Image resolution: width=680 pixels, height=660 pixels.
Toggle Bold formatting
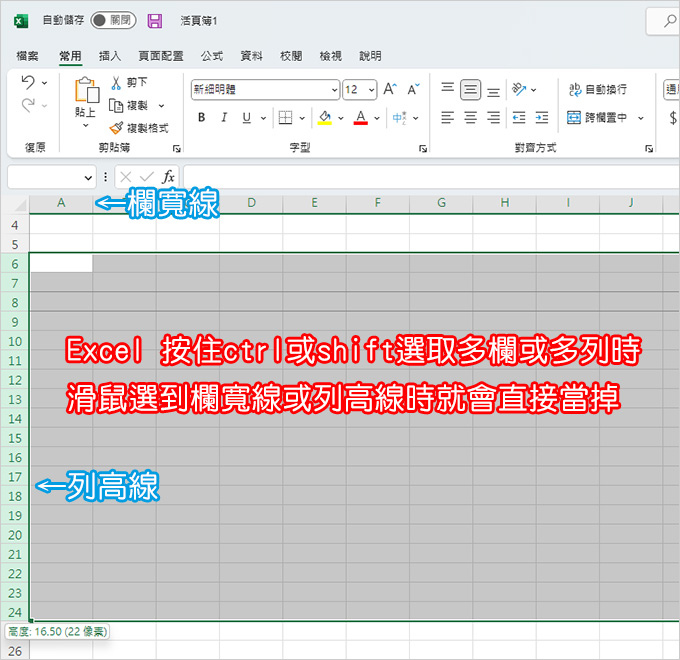pos(201,118)
